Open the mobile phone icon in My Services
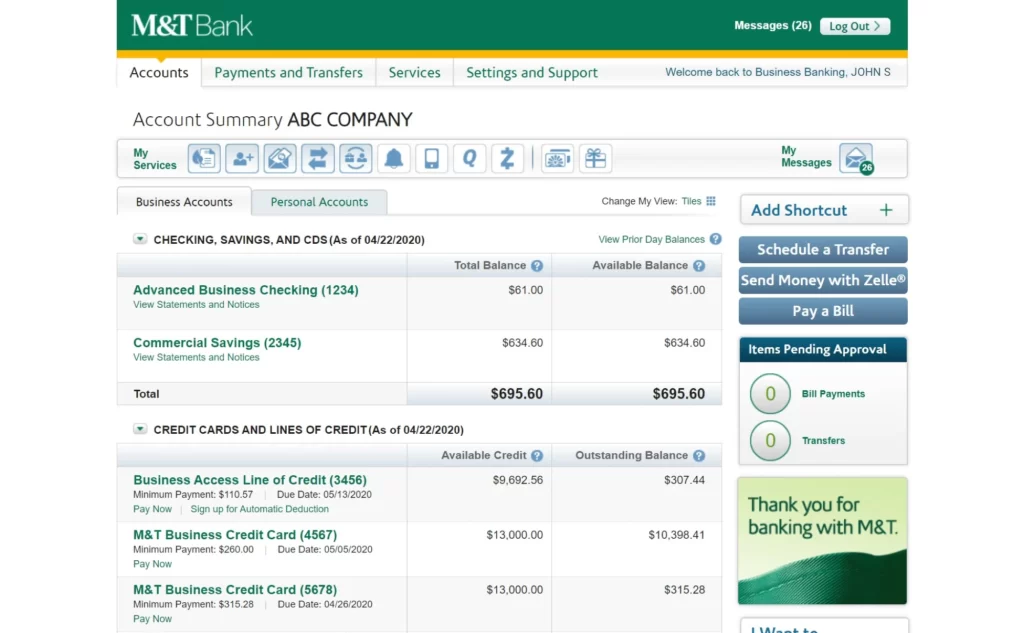Screen dimensions: 1024x633 431,158
